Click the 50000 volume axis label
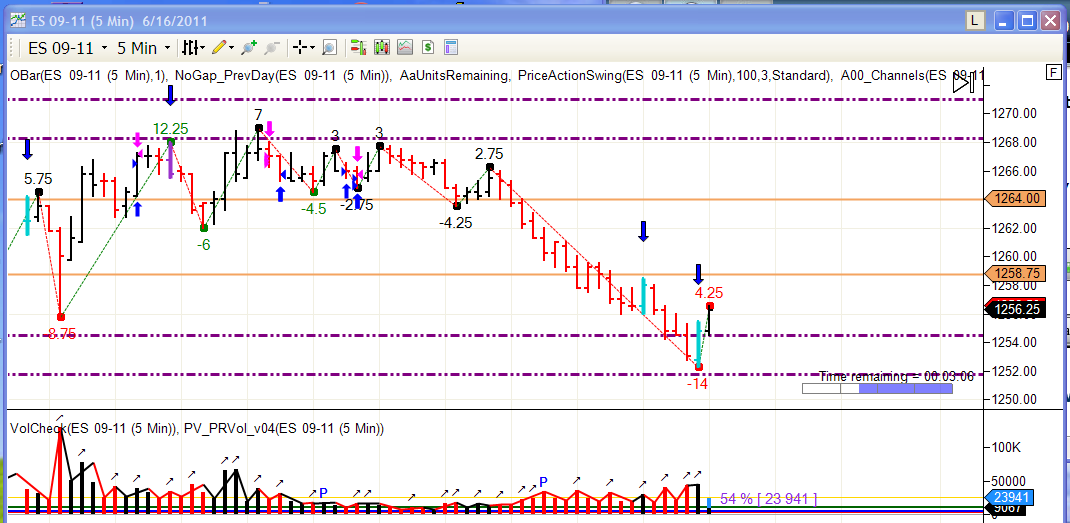 click(x=1011, y=481)
